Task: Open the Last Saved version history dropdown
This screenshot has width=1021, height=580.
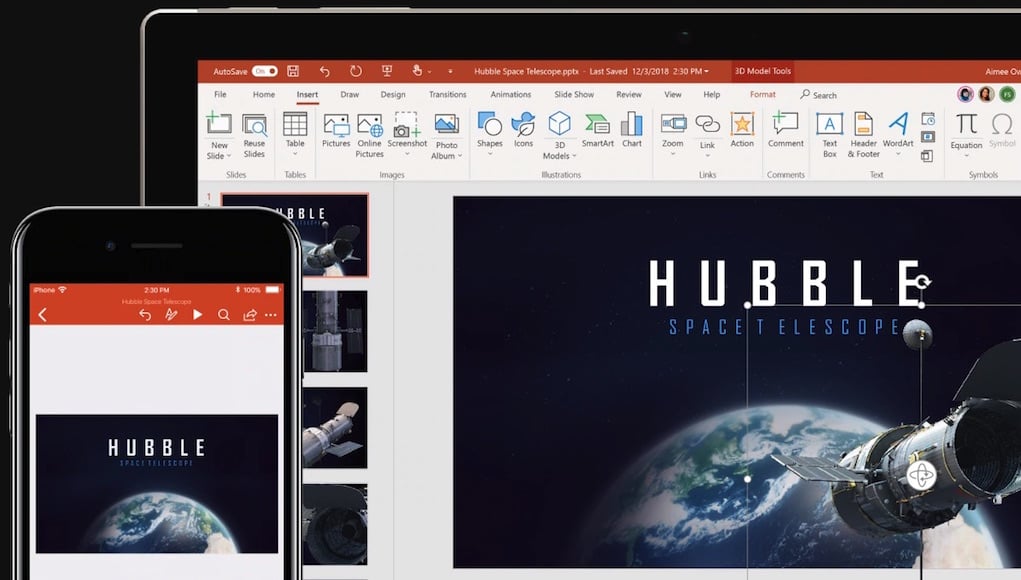Action: 706,72
